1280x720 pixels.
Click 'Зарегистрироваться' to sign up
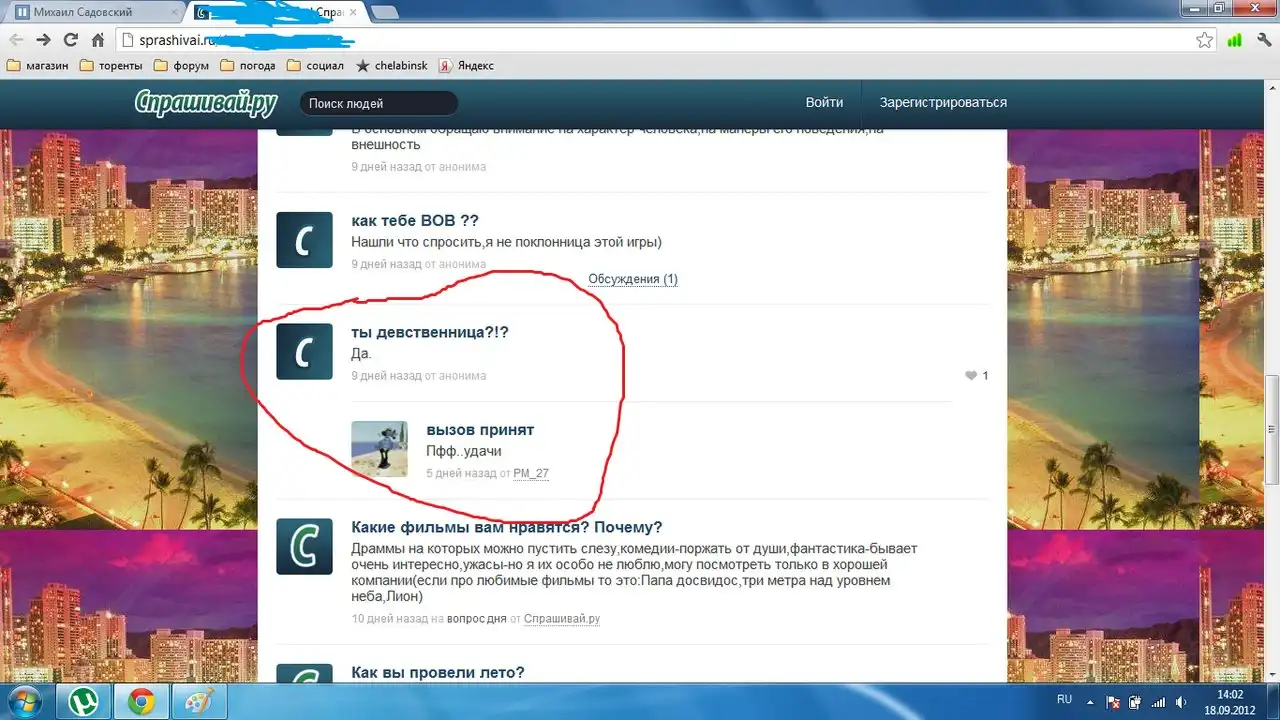(943, 103)
